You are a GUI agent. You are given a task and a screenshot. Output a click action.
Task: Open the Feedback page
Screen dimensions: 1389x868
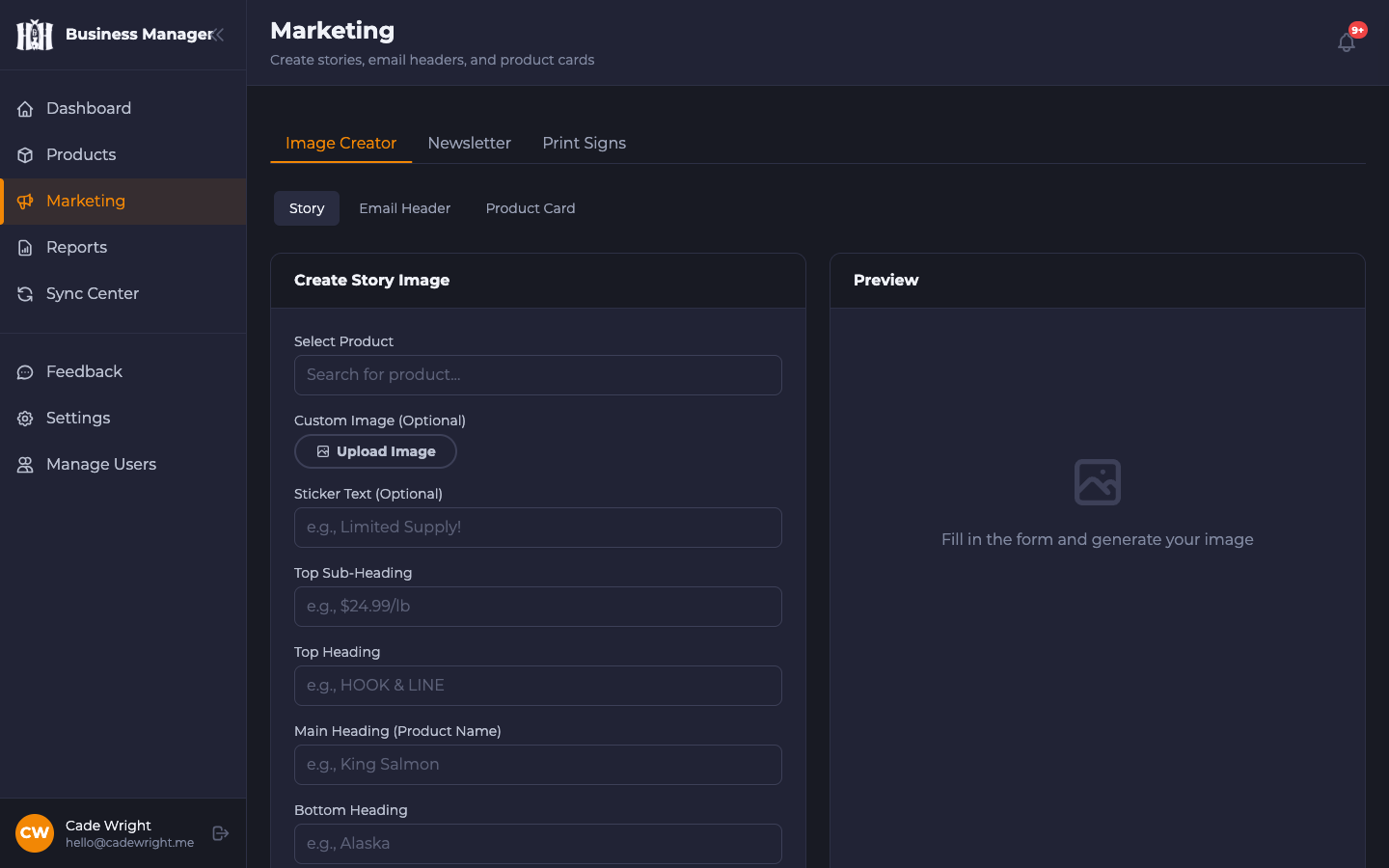pos(123,372)
